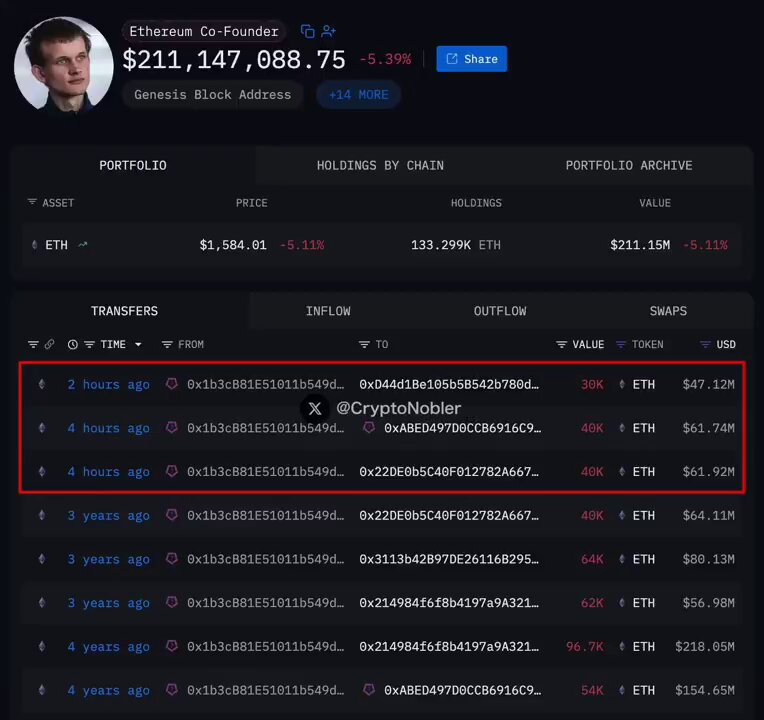Open the 4 years ago transaction worth $218.05M
This screenshot has width=764, height=720.
tap(109, 647)
